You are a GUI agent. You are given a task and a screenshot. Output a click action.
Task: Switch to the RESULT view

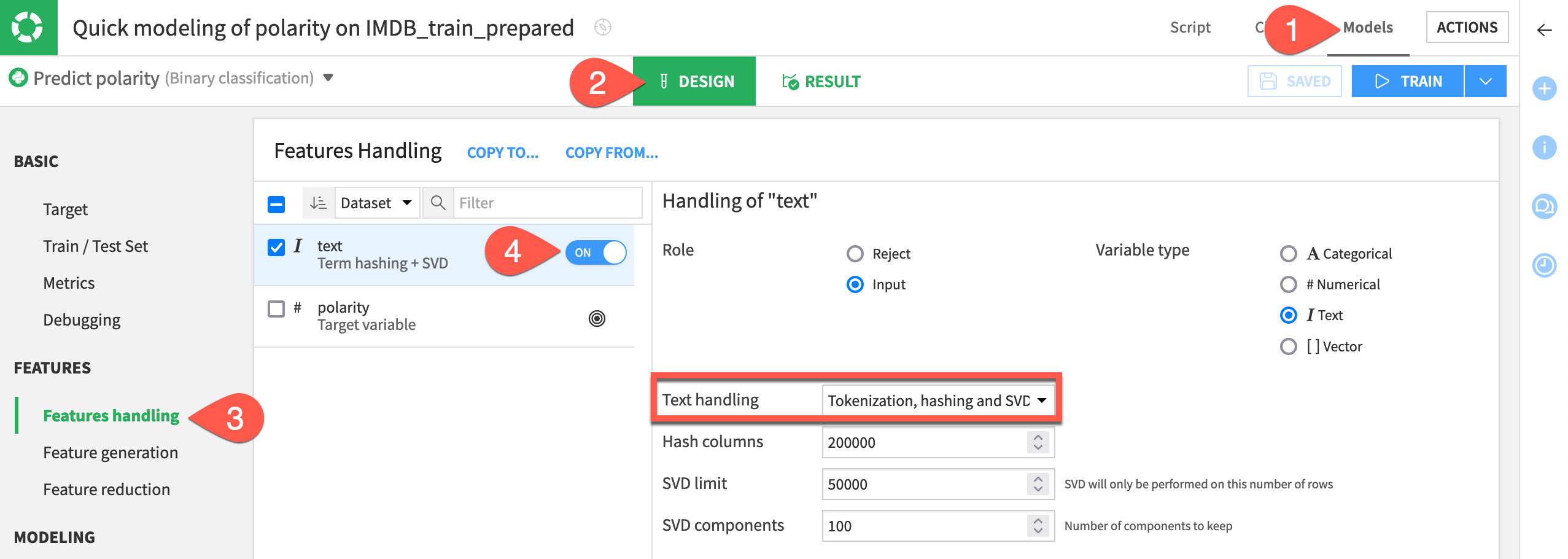pos(823,80)
